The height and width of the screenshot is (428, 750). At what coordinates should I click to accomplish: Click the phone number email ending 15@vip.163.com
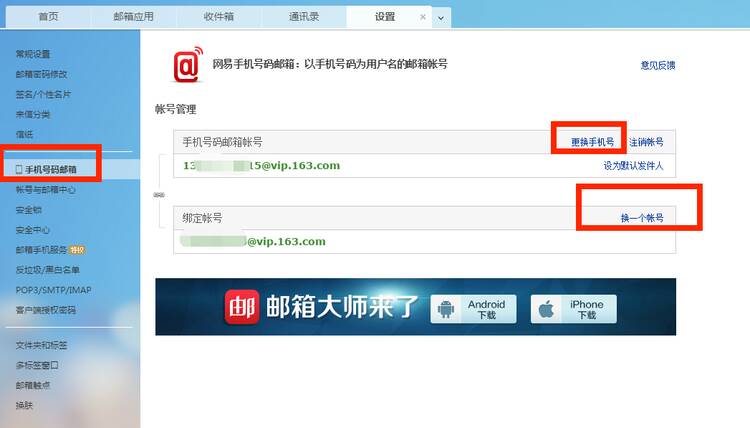(261, 165)
